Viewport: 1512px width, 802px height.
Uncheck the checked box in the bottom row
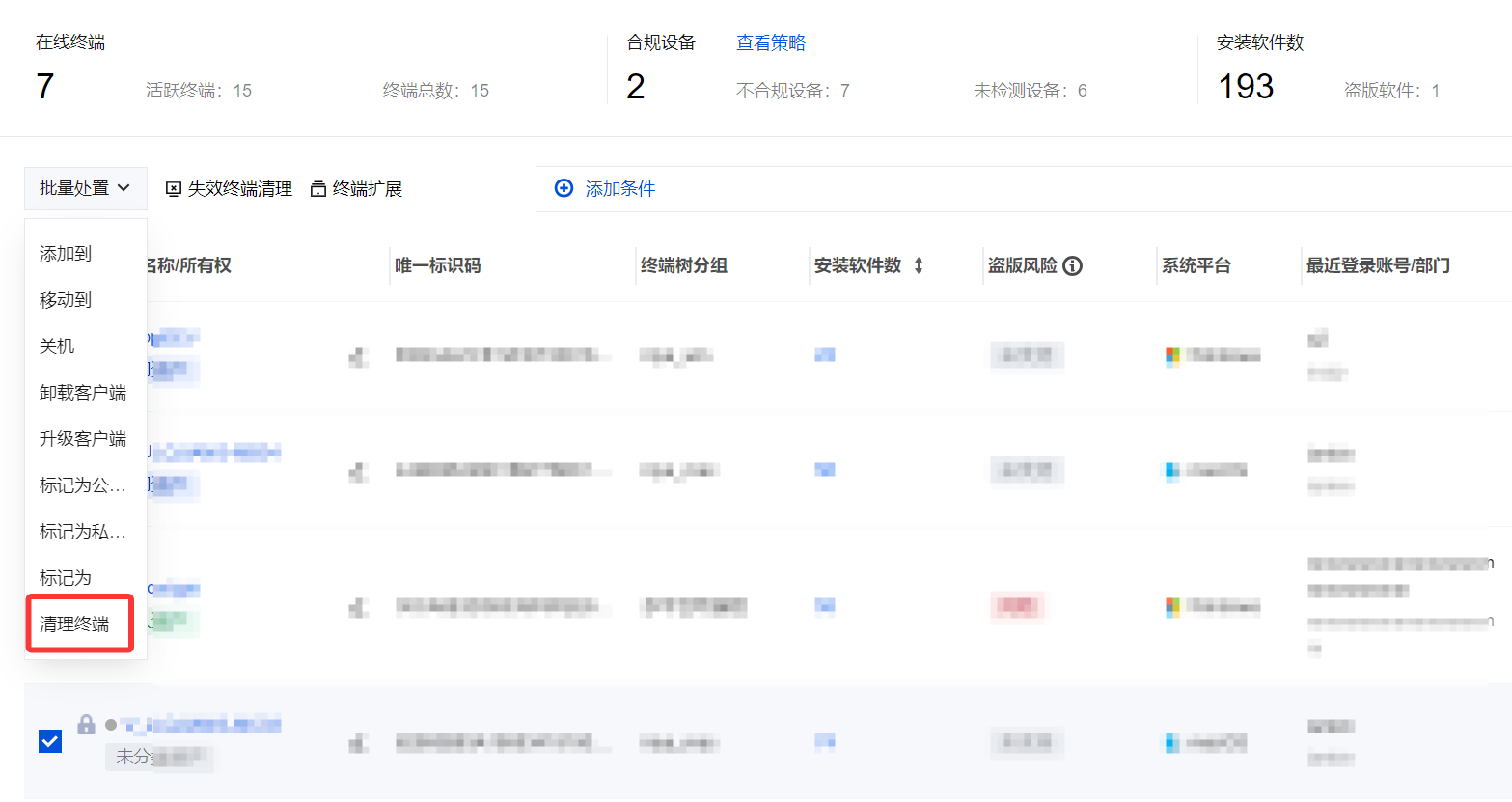[50, 741]
